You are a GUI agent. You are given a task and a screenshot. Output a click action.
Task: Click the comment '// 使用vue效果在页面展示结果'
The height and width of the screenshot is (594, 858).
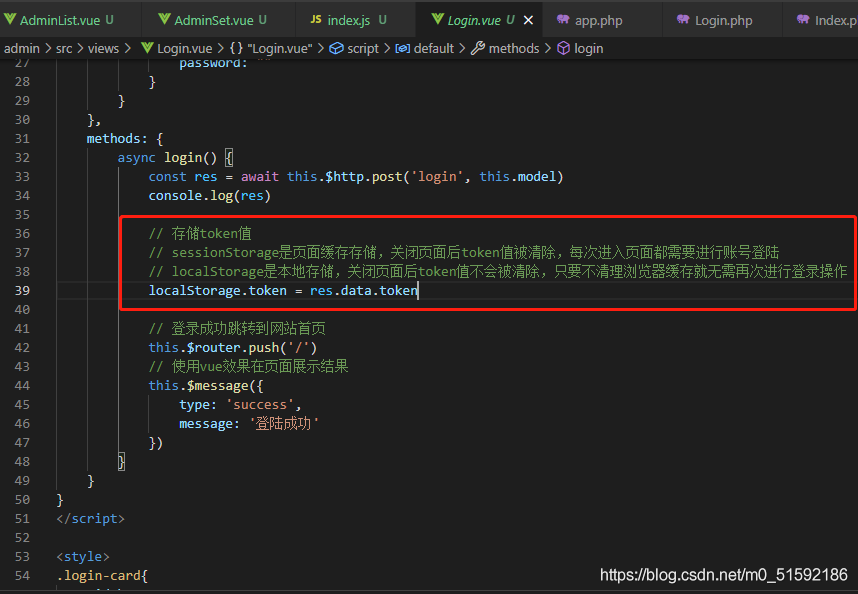248,366
